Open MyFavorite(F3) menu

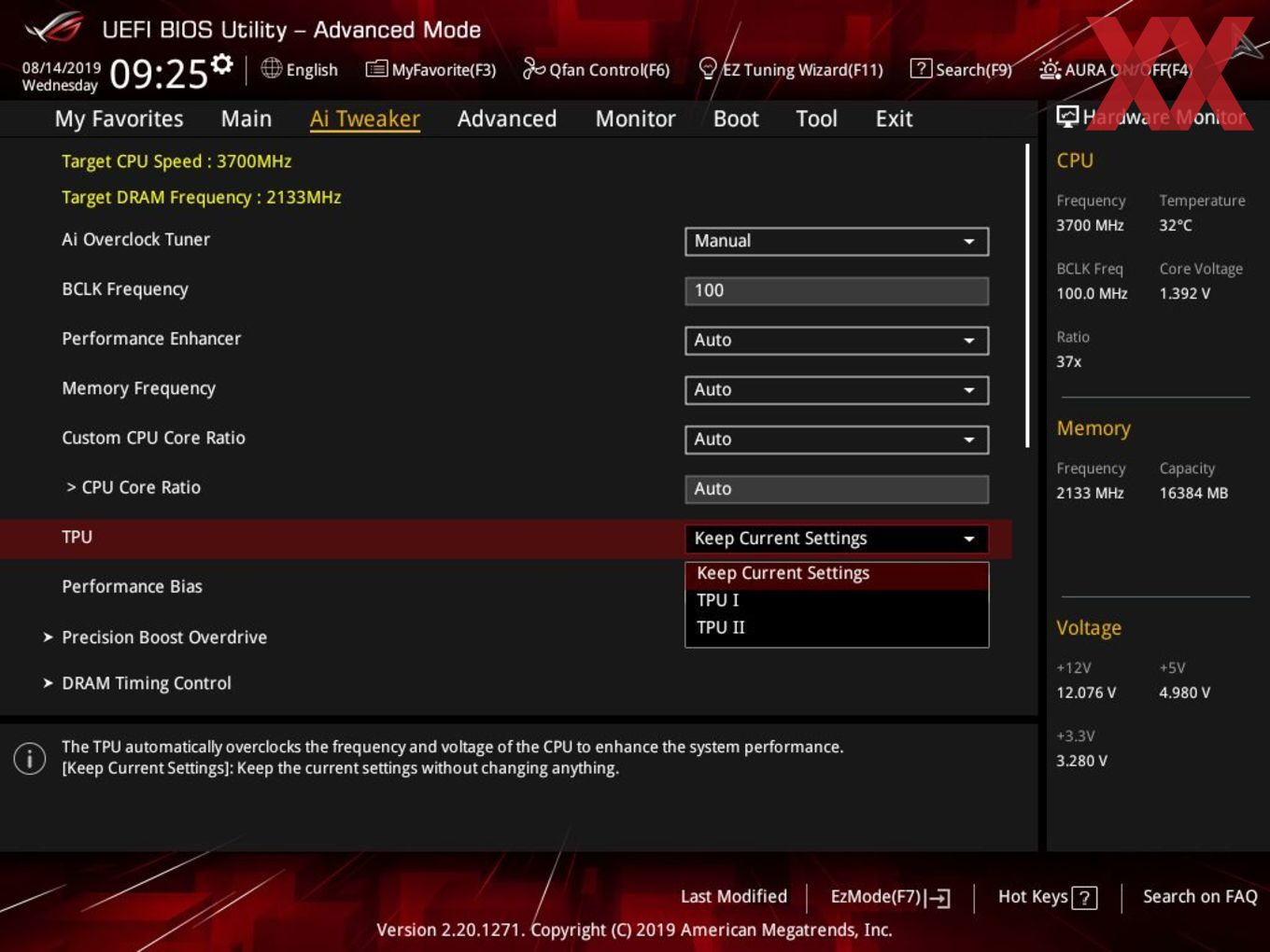click(431, 69)
